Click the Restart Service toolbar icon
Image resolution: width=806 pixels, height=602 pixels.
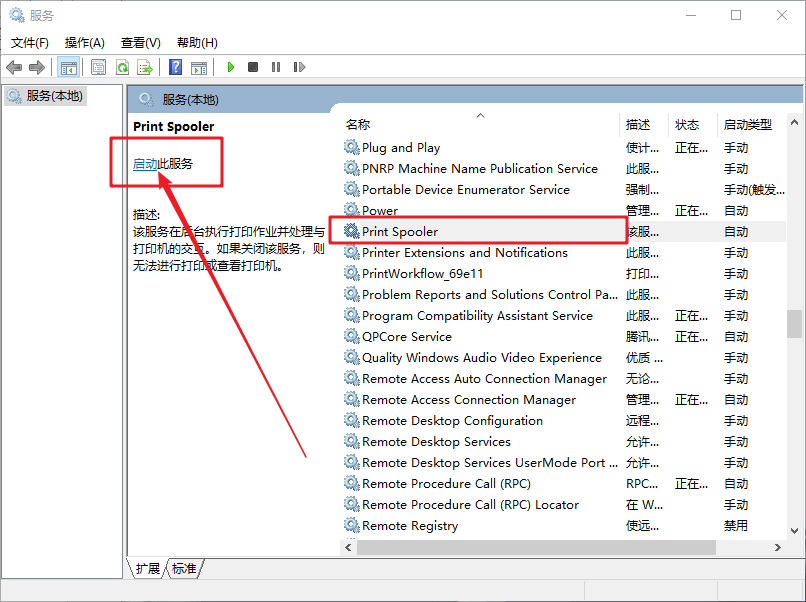(298, 67)
